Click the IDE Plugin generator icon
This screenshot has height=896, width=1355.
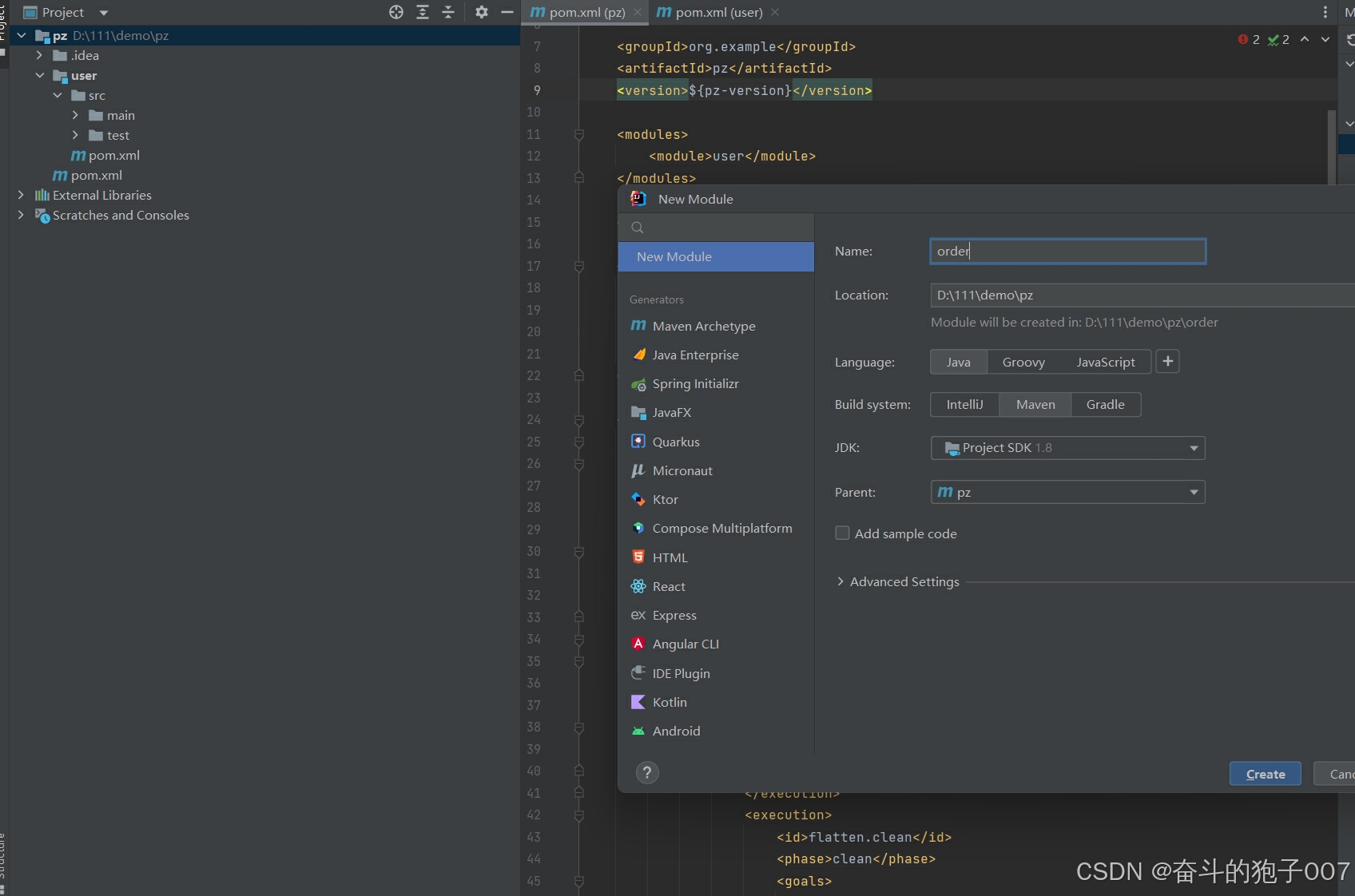coord(638,673)
